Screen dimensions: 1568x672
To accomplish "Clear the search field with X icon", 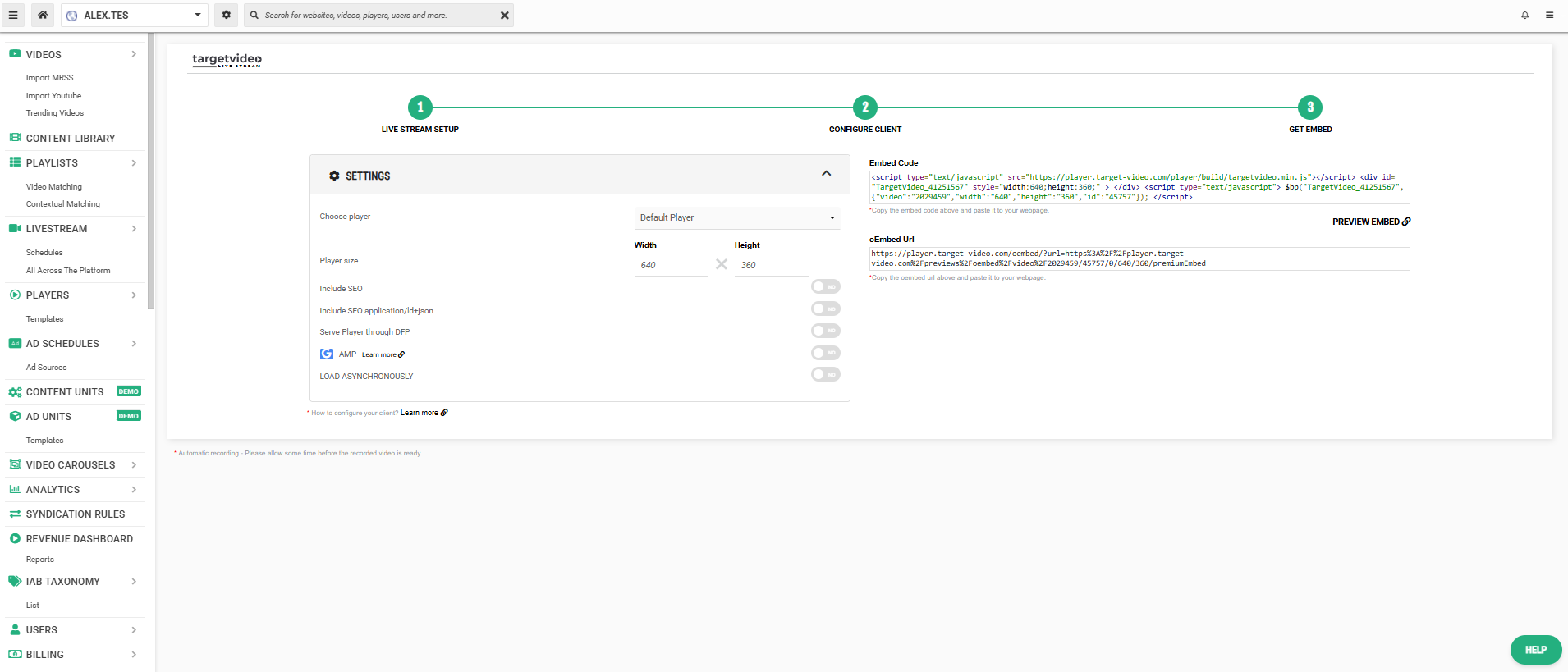I will (x=505, y=15).
